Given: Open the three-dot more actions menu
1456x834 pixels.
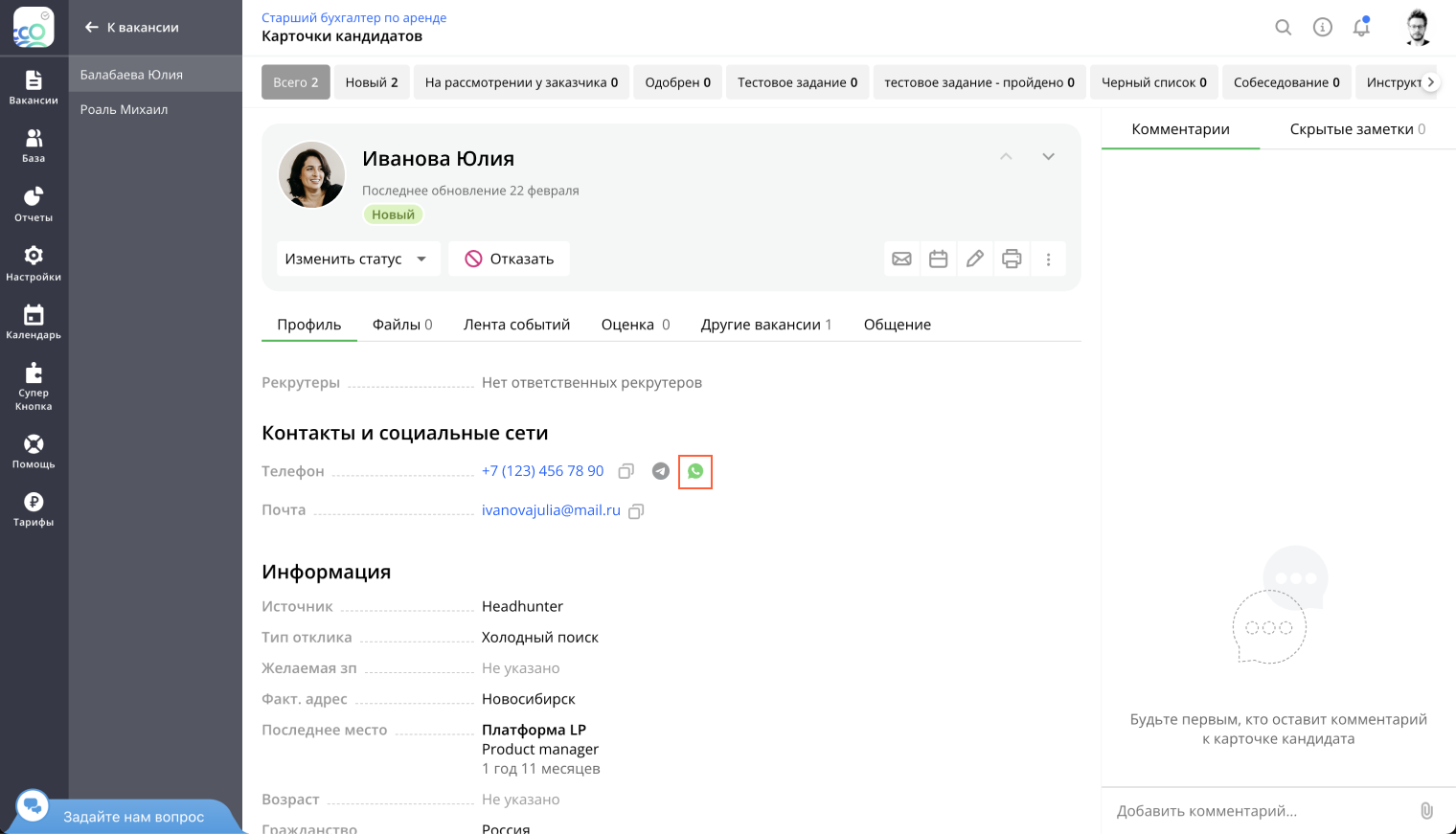Looking at the screenshot, I should point(1049,259).
